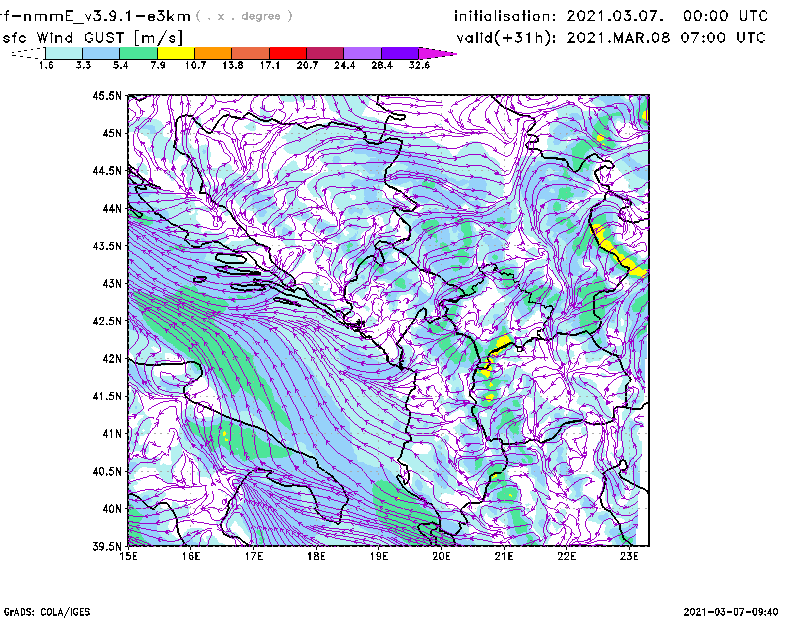Click the 13.8 colorbar value
Screen dimensions: 800x618
232,65
